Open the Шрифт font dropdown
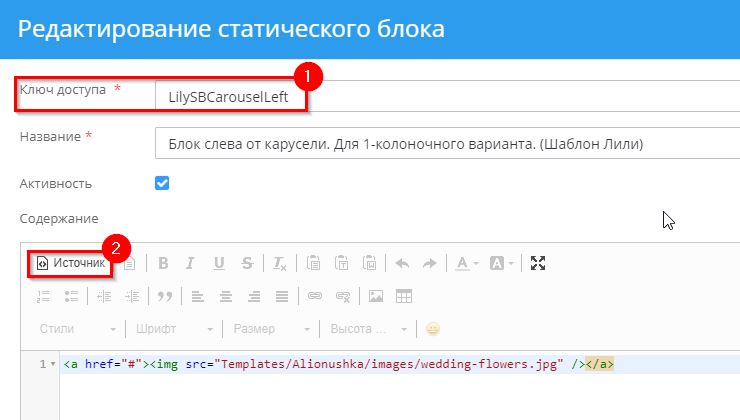 [x=174, y=329]
